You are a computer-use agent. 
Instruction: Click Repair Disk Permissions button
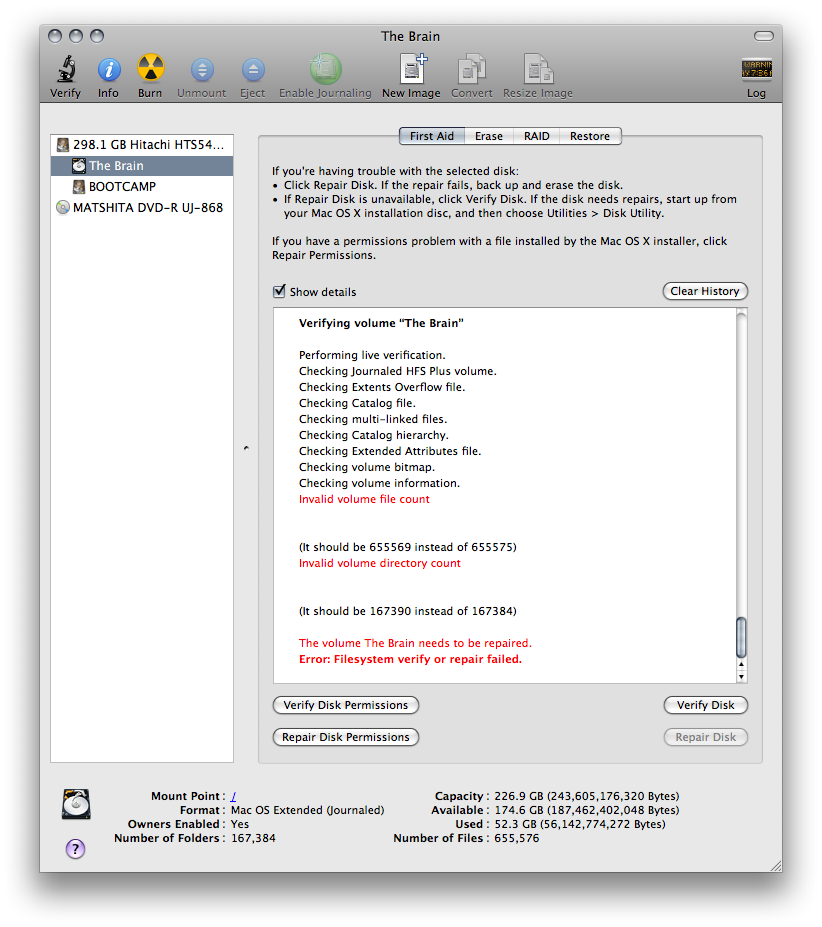tap(345, 737)
